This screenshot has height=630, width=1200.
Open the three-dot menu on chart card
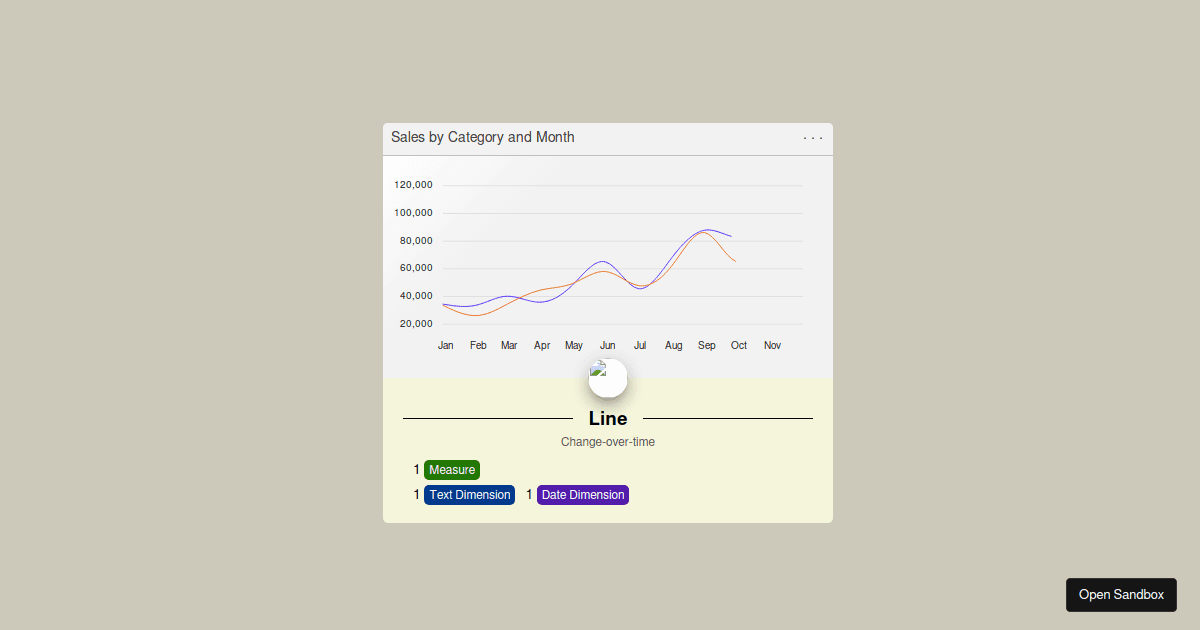813,138
